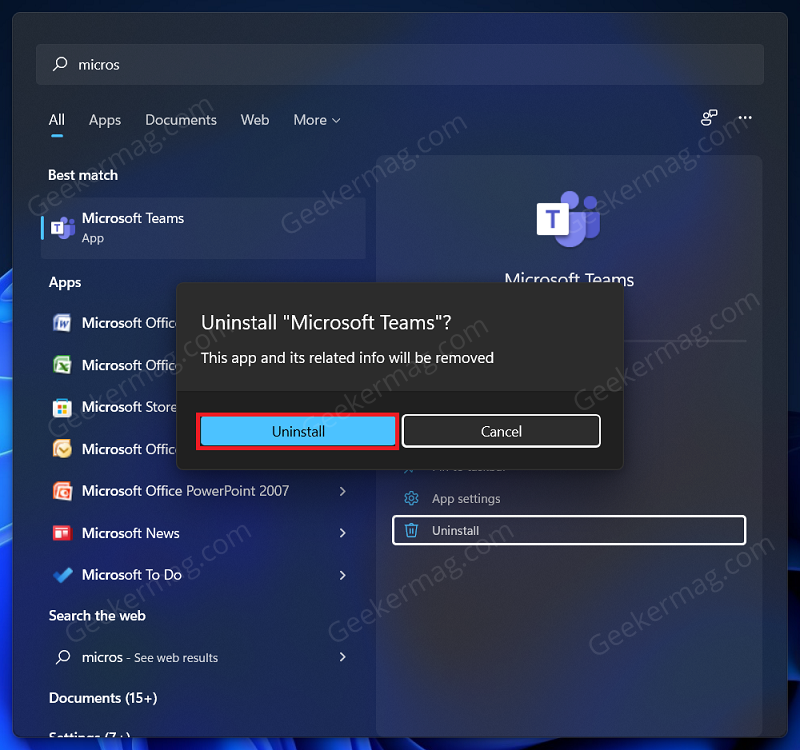Click the Microsoft Office Outlook icon

[x=62, y=449]
